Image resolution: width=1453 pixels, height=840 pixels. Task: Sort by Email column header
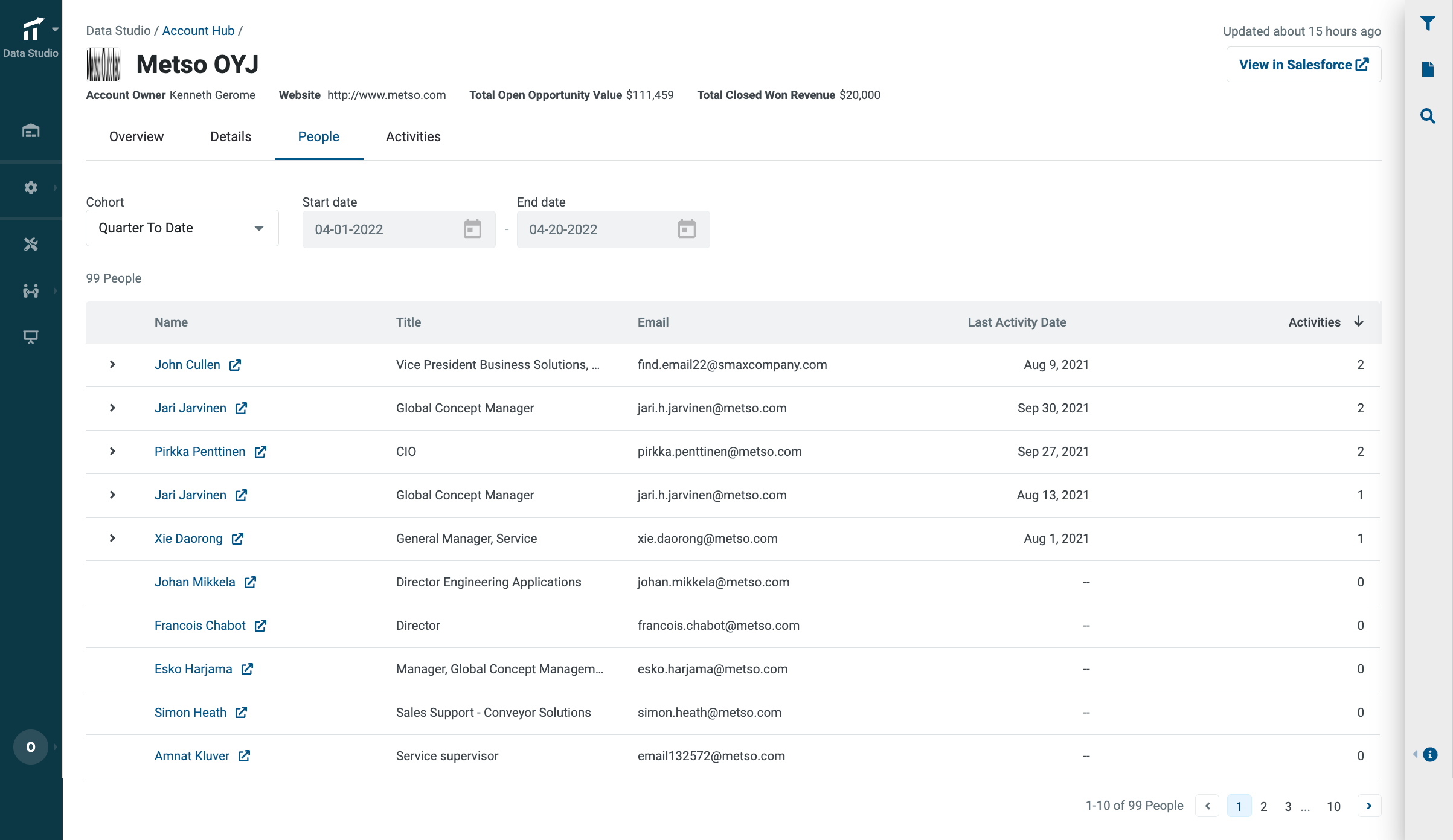653,322
